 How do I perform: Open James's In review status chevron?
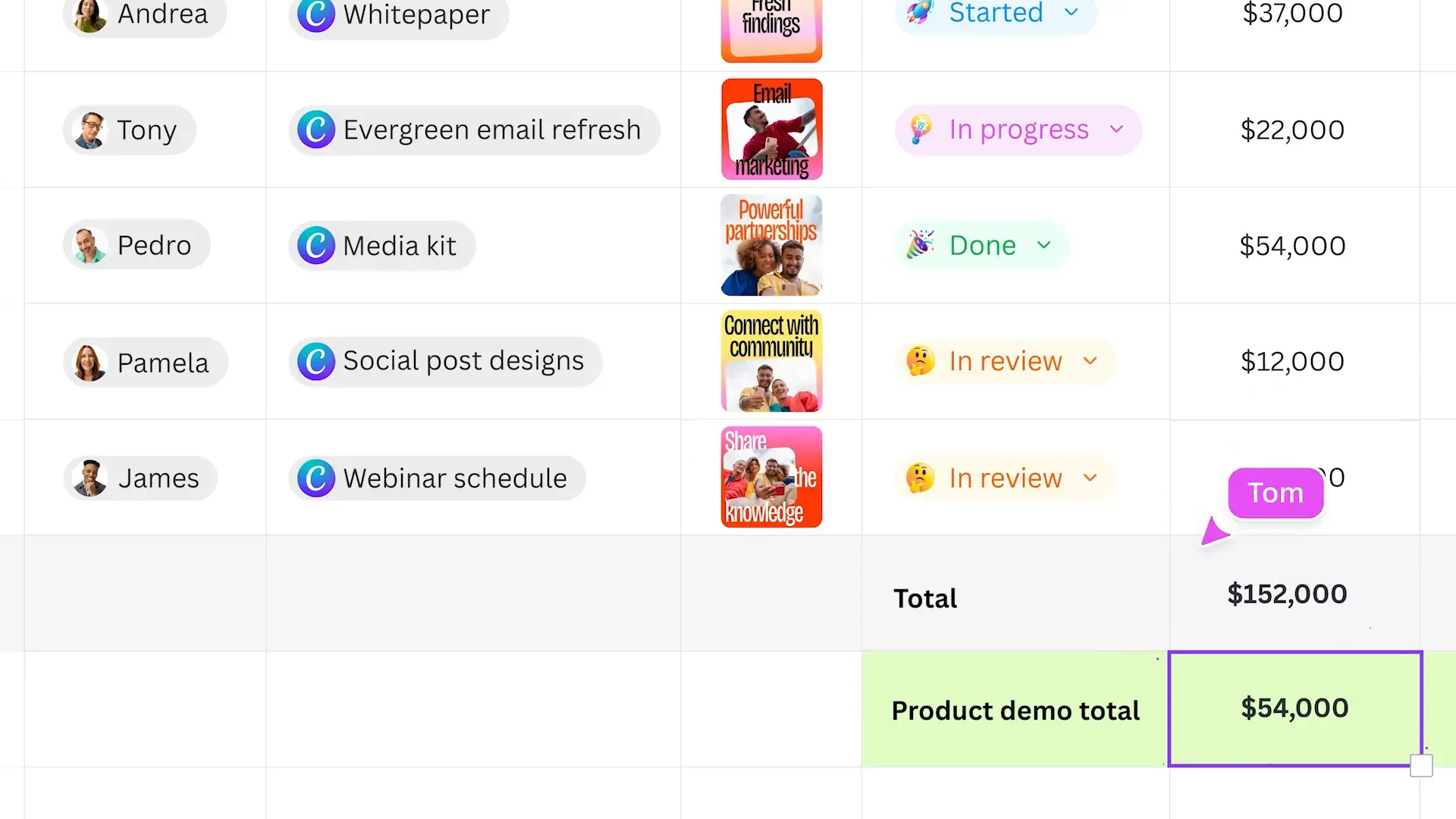pyautogui.click(x=1090, y=478)
